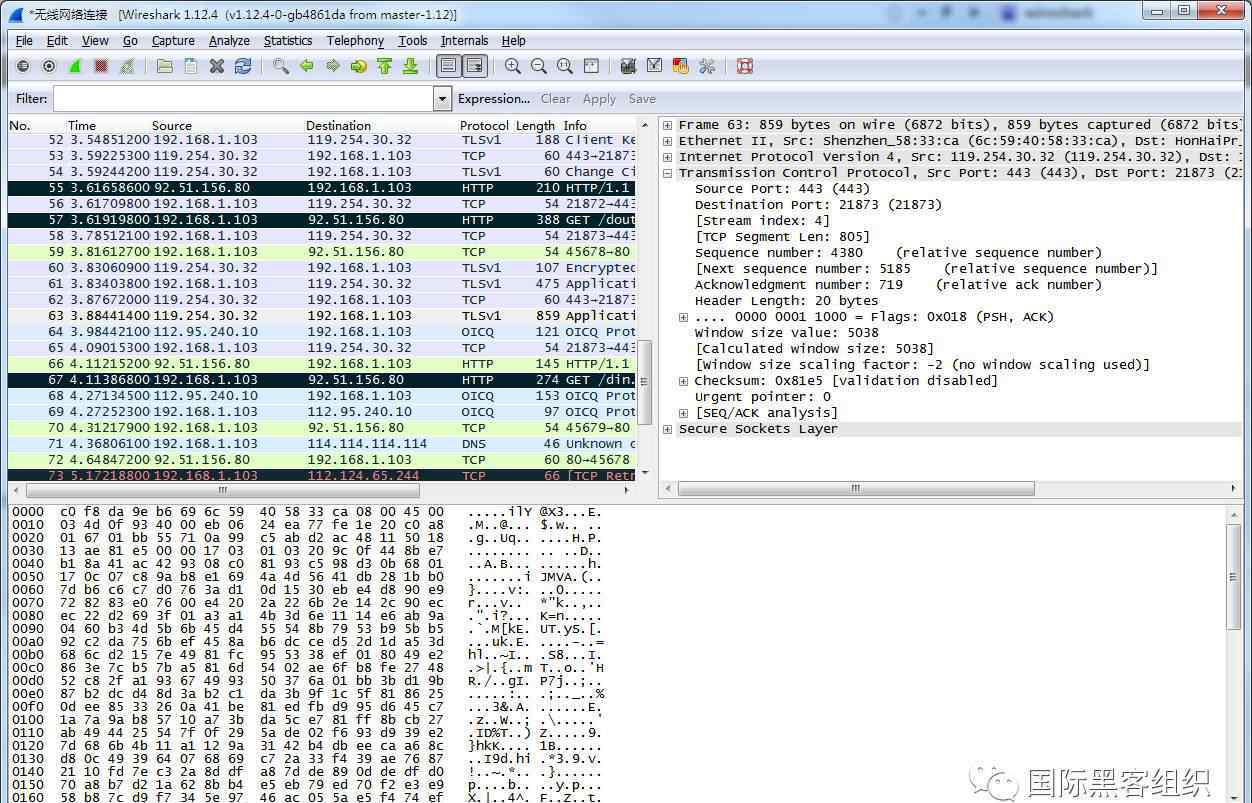
Task: Open the capture interfaces list icon
Action: tap(23, 66)
